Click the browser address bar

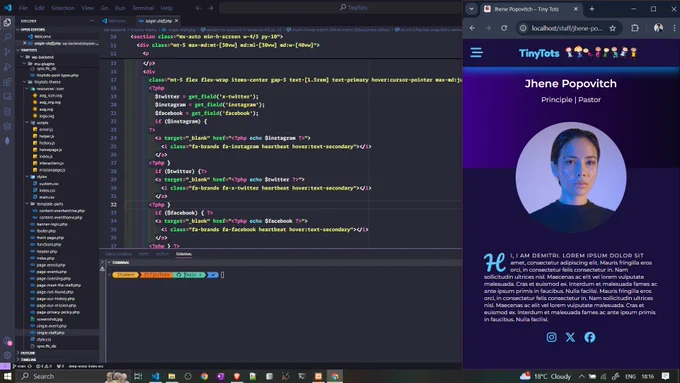click(567, 28)
